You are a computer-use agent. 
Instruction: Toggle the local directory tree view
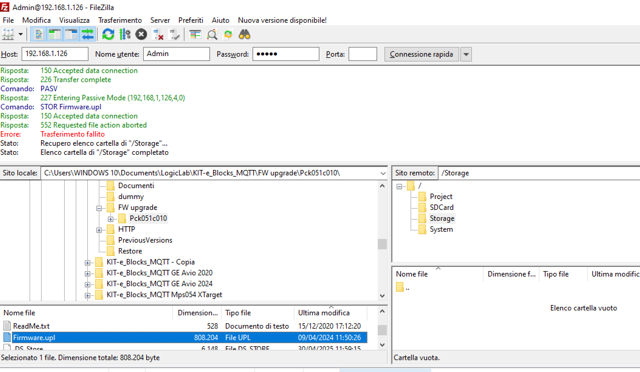55,35
